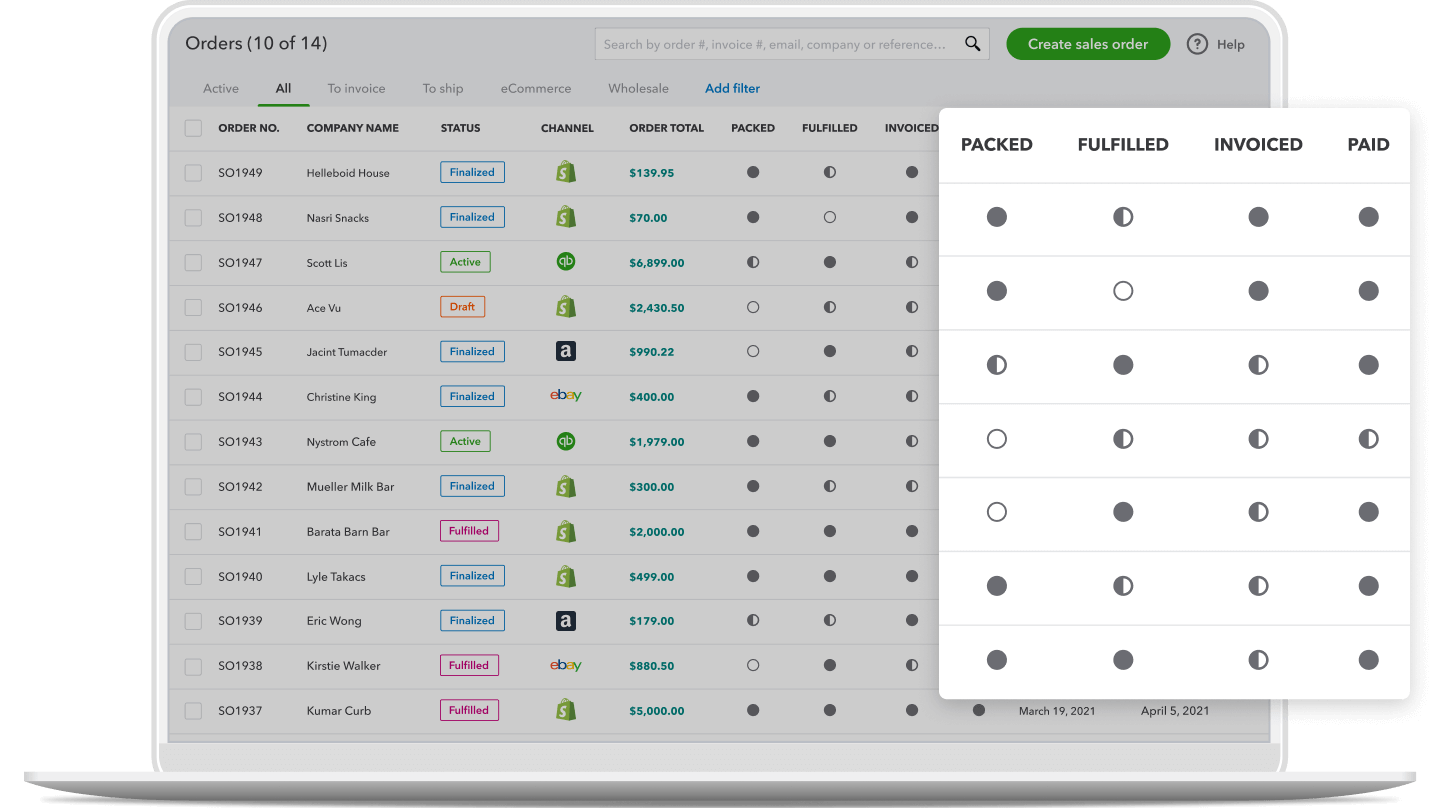Click the Finalized status badge for SO1948
The width and height of the screenshot is (1440, 808).
473,217
